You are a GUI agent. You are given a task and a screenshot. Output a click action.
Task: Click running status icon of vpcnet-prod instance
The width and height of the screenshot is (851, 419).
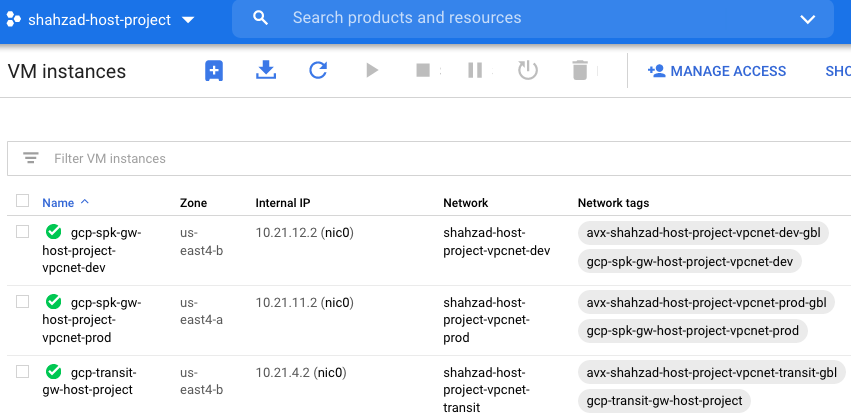tap(53, 302)
